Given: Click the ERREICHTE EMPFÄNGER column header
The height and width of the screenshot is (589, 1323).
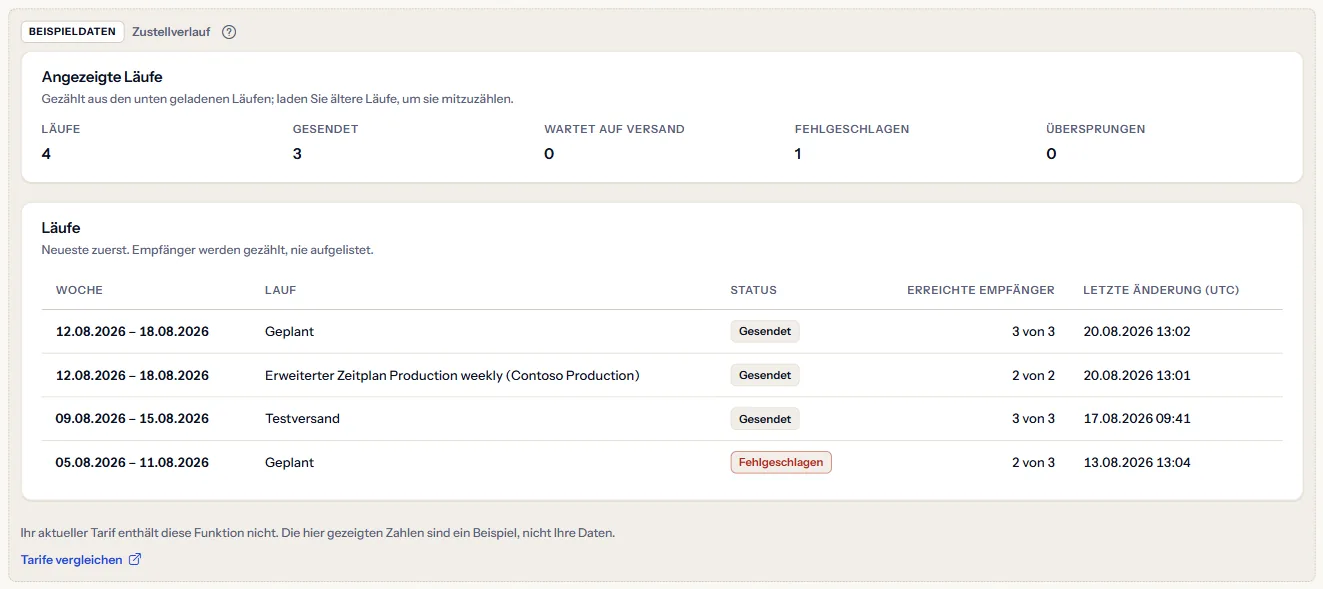Looking at the screenshot, I should tap(980, 290).
